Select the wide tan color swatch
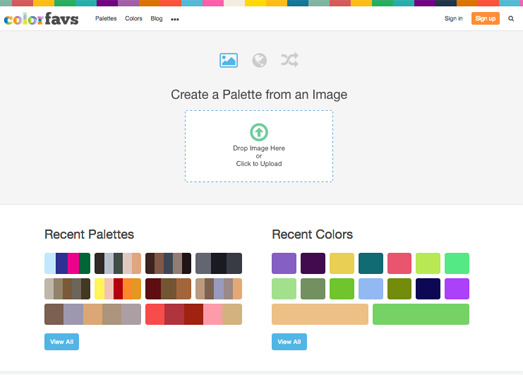 320,314
